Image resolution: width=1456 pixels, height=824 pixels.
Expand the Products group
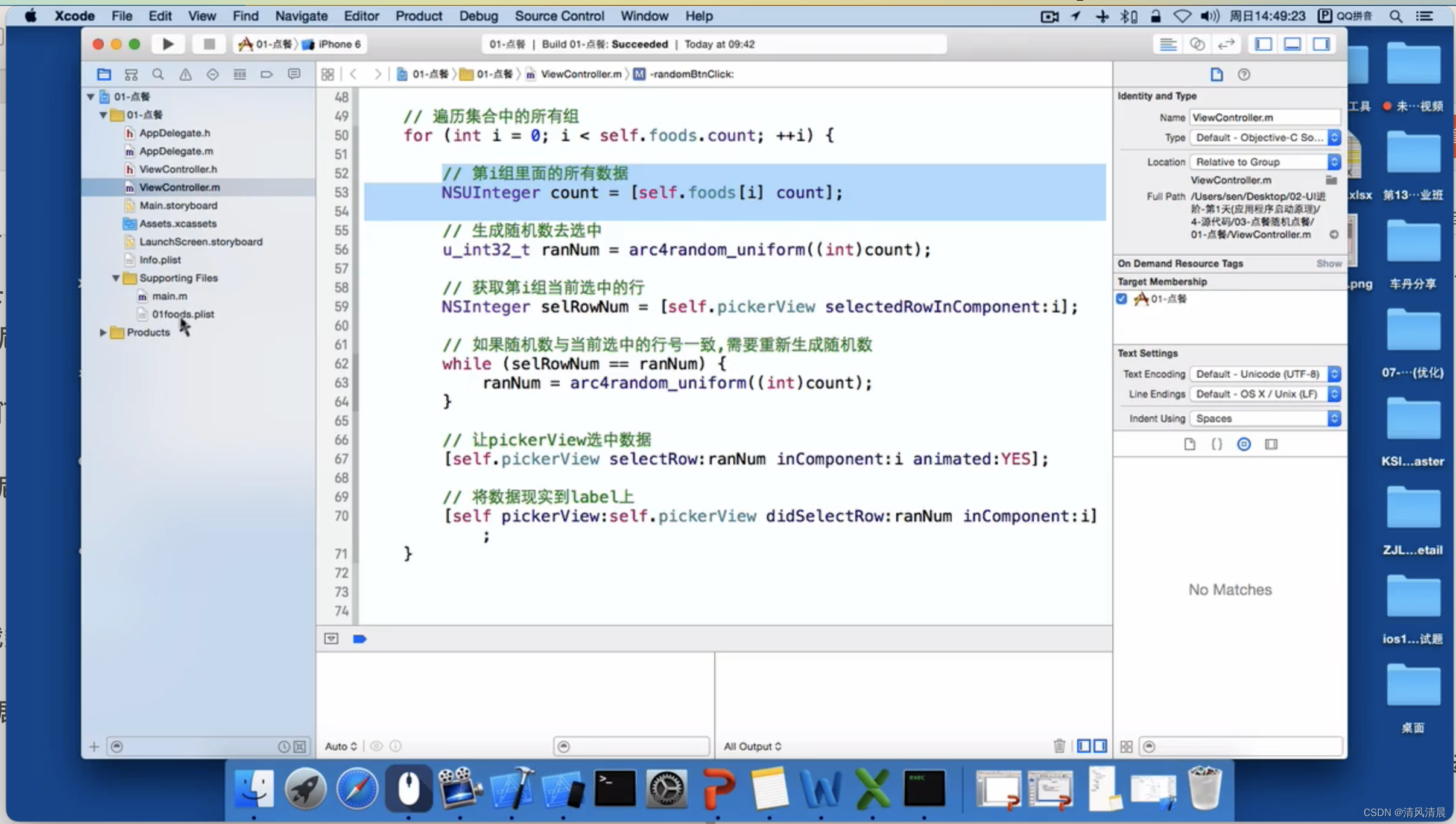(x=103, y=332)
